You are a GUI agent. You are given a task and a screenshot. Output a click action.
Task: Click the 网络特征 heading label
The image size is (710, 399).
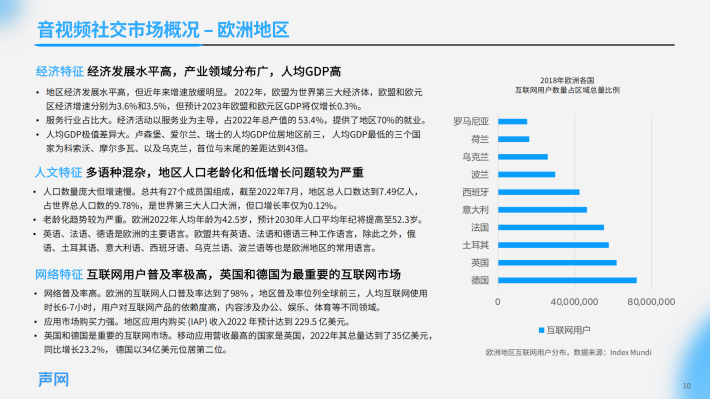pyautogui.click(x=59, y=274)
